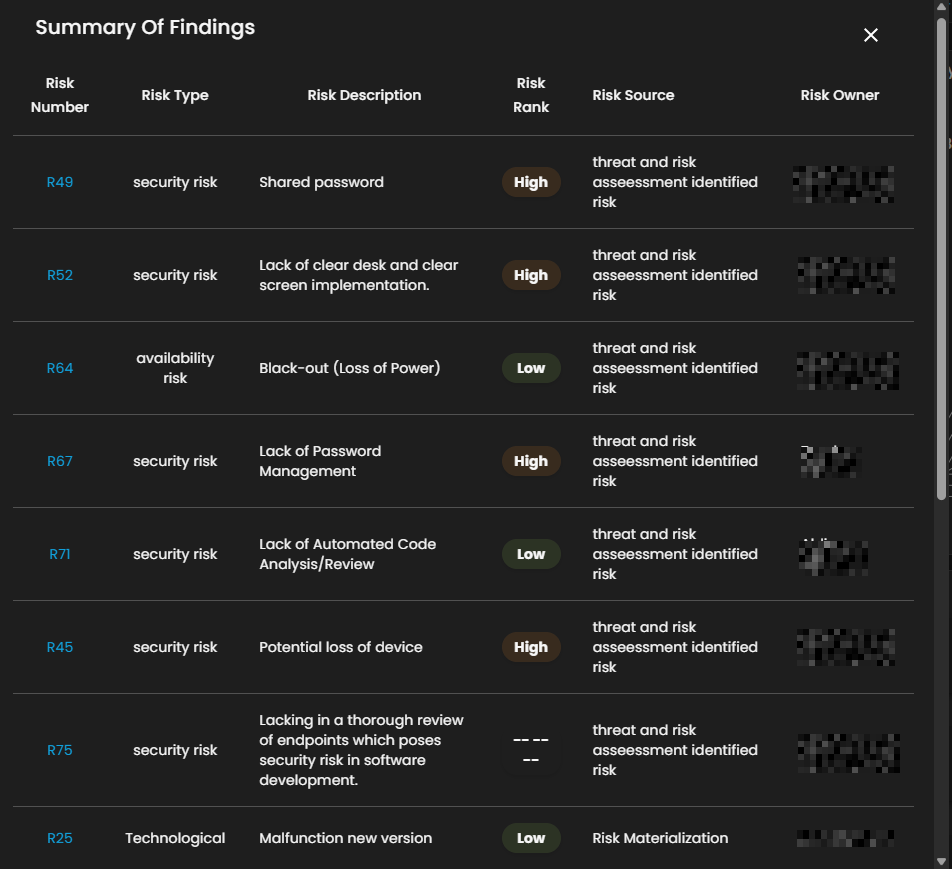952x869 pixels.
Task: Open risk number R45 link
Action: click(60, 647)
